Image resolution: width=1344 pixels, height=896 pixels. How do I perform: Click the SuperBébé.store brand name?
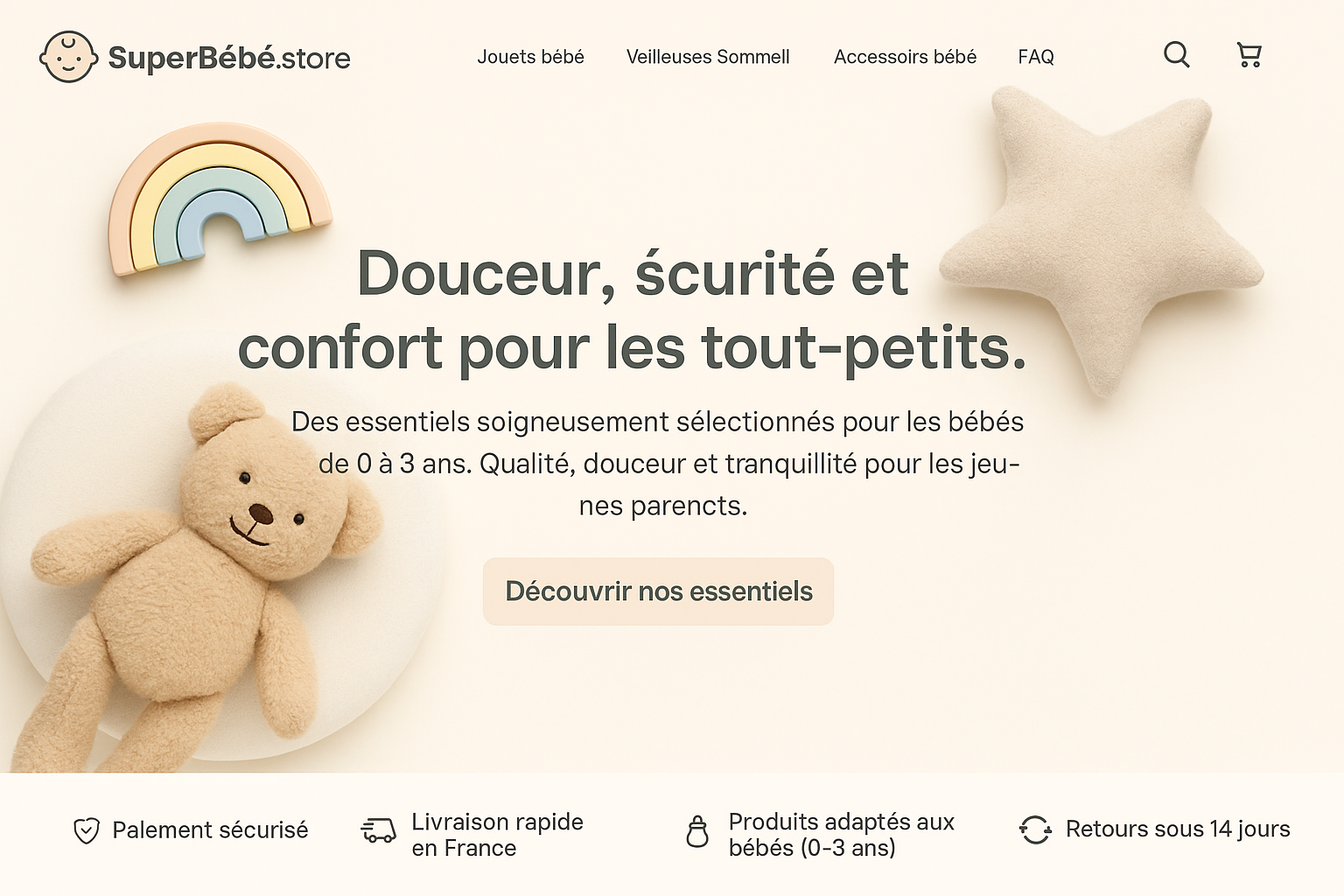[x=229, y=58]
